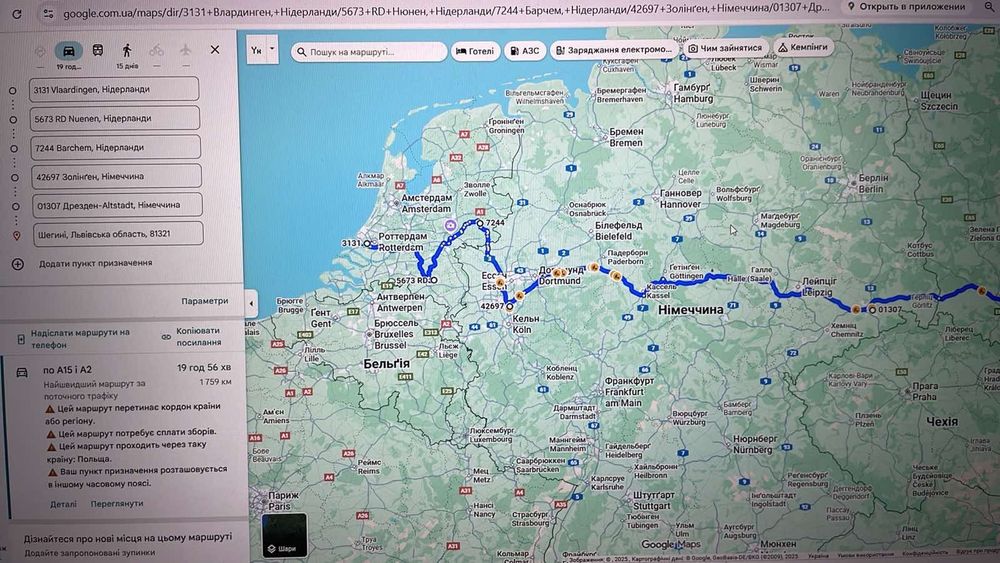Select the driving travel mode icon

point(68,50)
